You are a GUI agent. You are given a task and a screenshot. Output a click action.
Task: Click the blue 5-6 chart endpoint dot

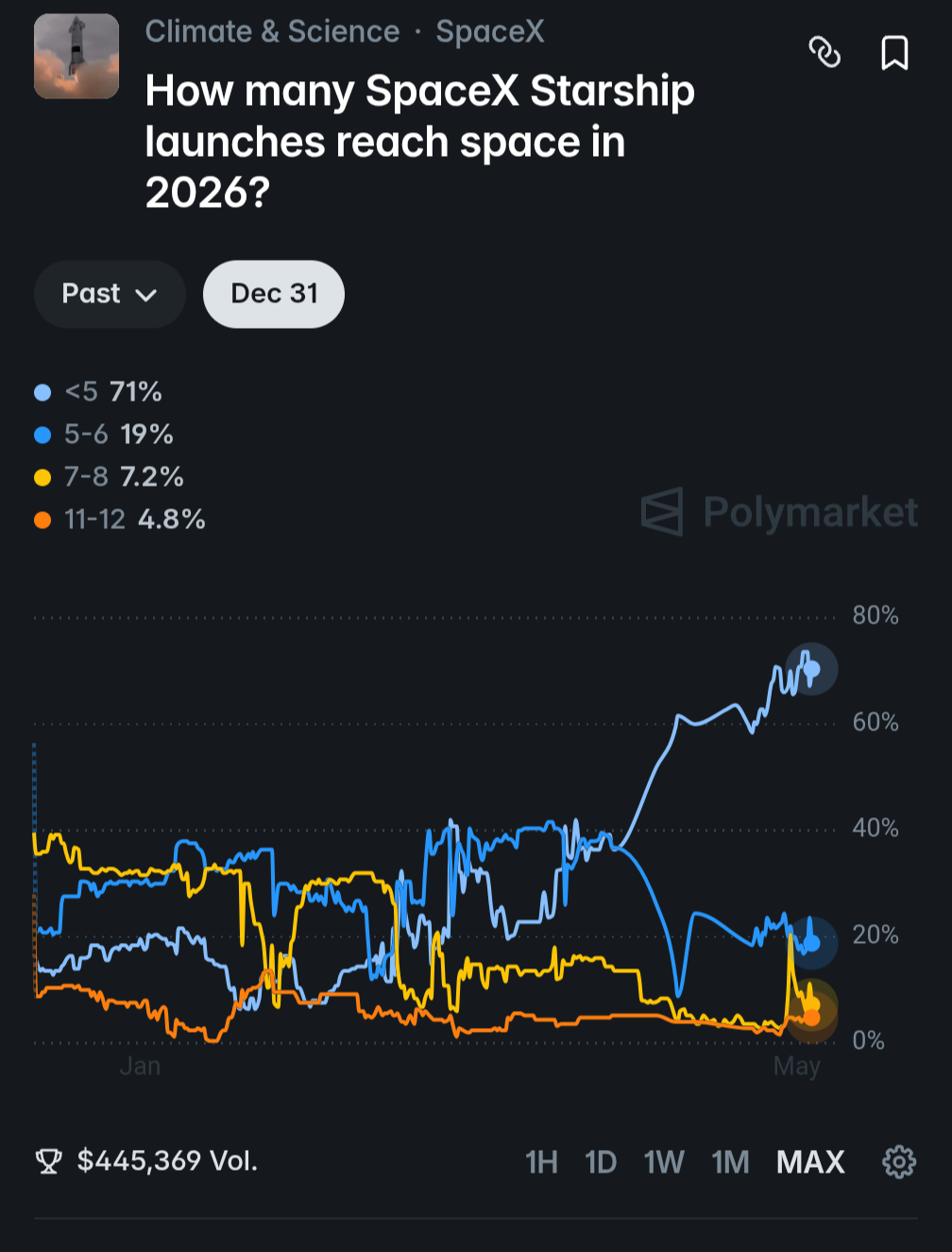(811, 942)
